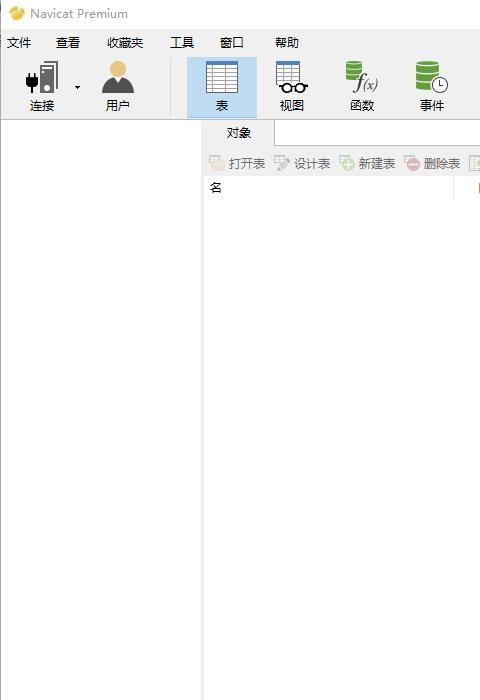480x700 pixels.
Task: Open the 函数 functions icon
Action: tap(362, 87)
